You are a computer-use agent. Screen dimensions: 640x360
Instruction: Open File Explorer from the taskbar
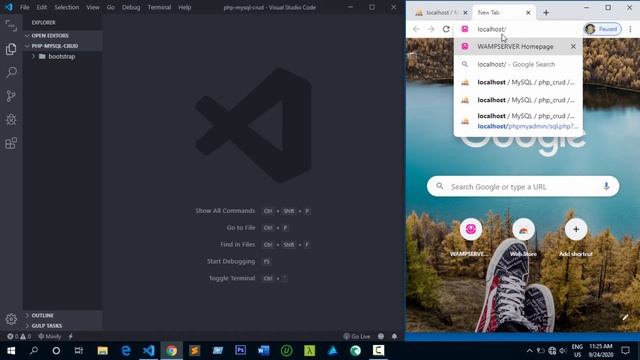point(102,351)
